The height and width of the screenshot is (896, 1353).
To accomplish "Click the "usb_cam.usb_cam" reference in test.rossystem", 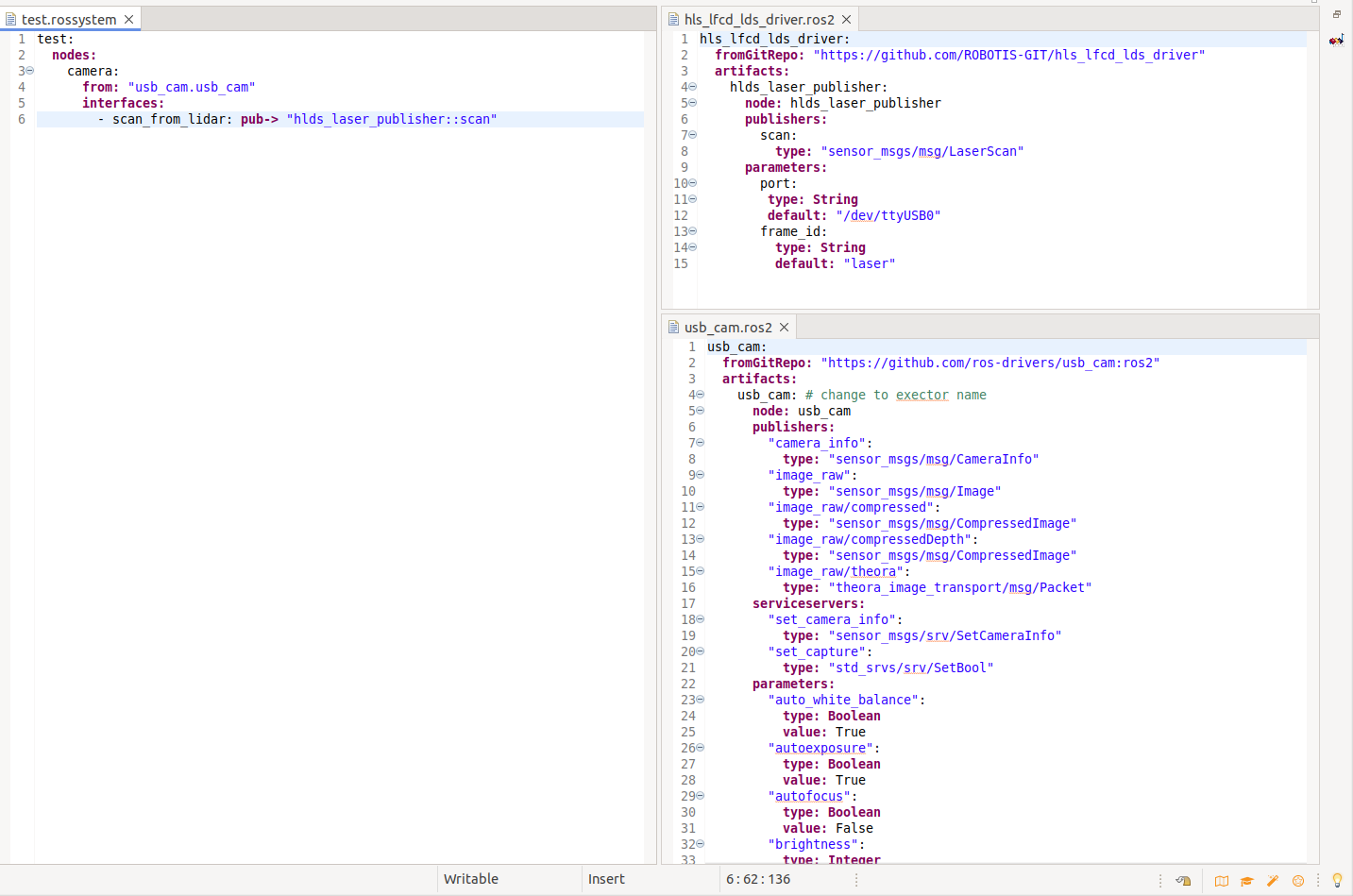I will click(192, 87).
